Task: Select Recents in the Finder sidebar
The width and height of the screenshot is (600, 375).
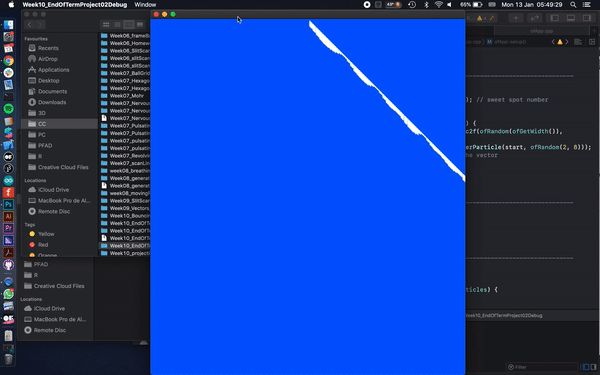Action: coord(59,48)
